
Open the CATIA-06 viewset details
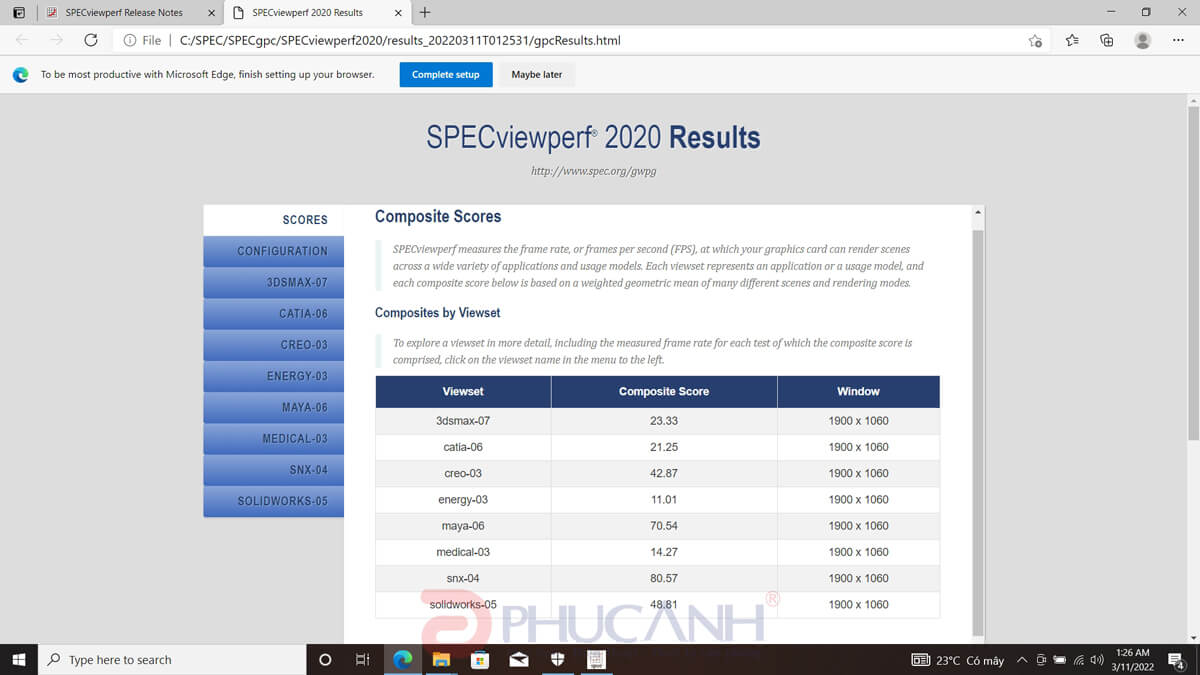pos(273,313)
